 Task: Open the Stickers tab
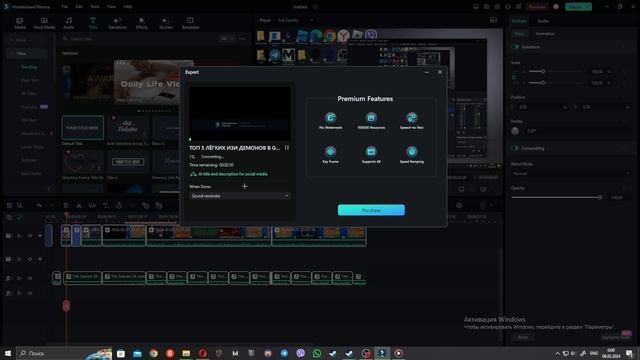tap(166, 23)
